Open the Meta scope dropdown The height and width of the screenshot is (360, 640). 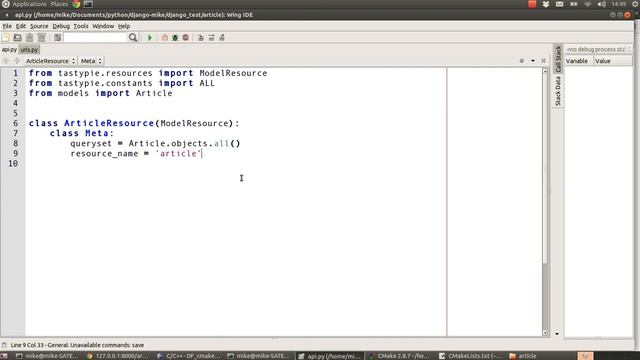coord(91,61)
